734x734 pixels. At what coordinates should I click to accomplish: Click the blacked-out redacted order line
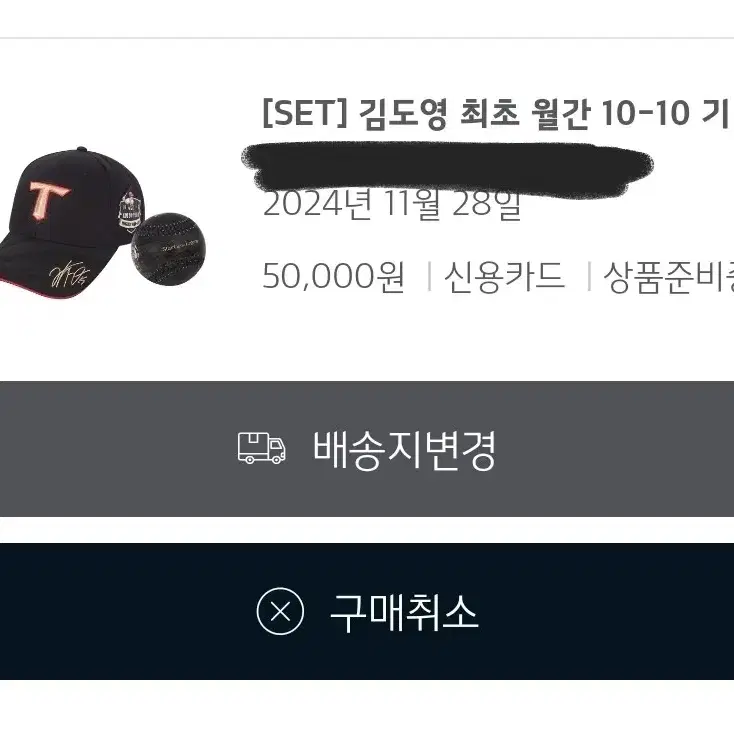click(x=447, y=165)
